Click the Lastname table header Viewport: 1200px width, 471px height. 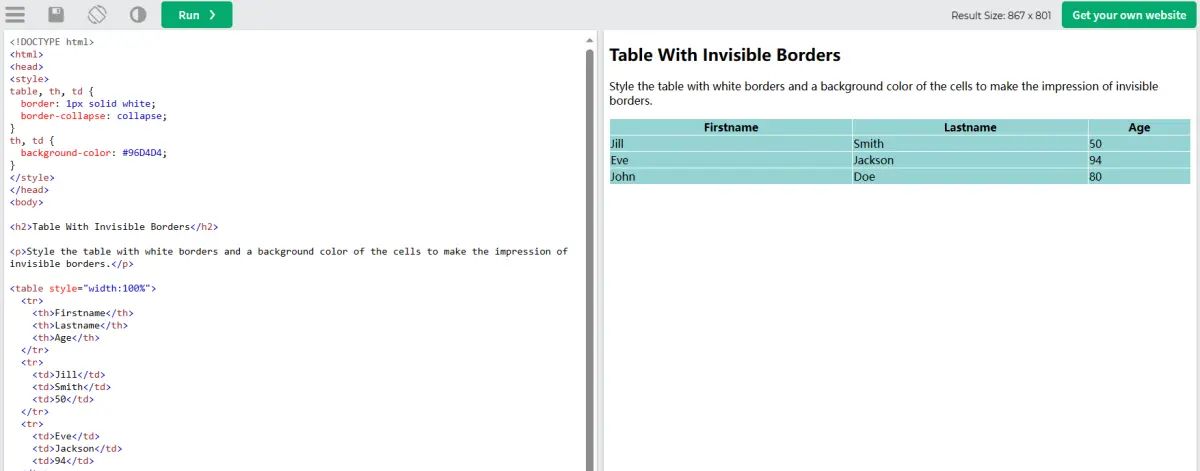click(x=970, y=127)
